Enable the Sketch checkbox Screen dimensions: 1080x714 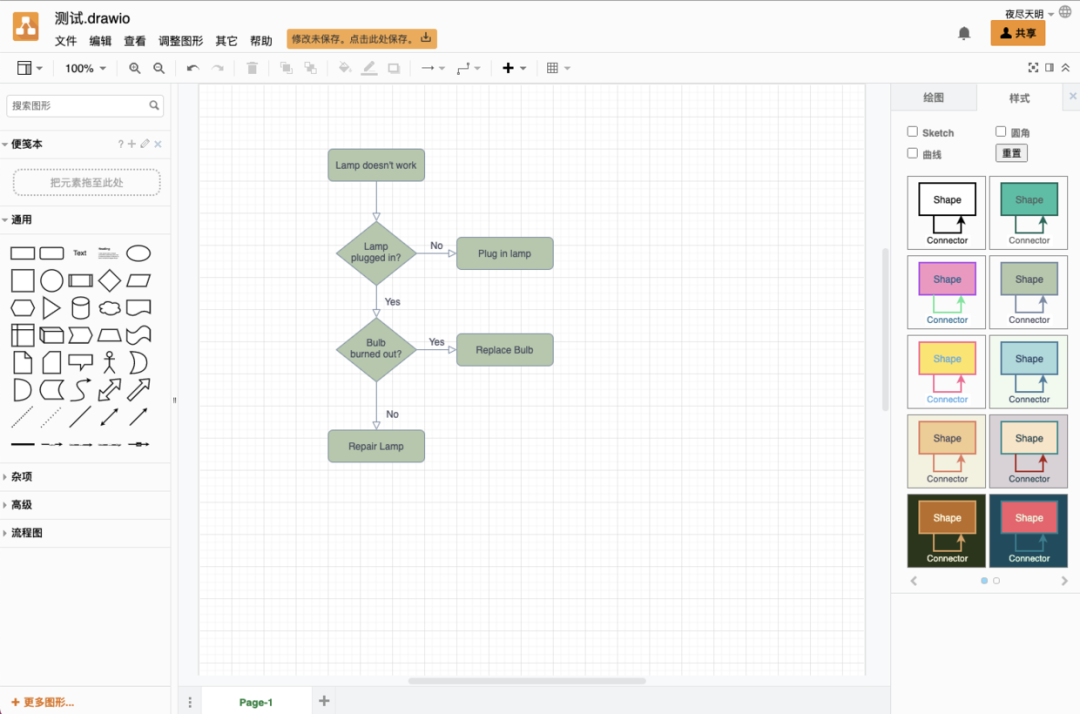(913, 132)
